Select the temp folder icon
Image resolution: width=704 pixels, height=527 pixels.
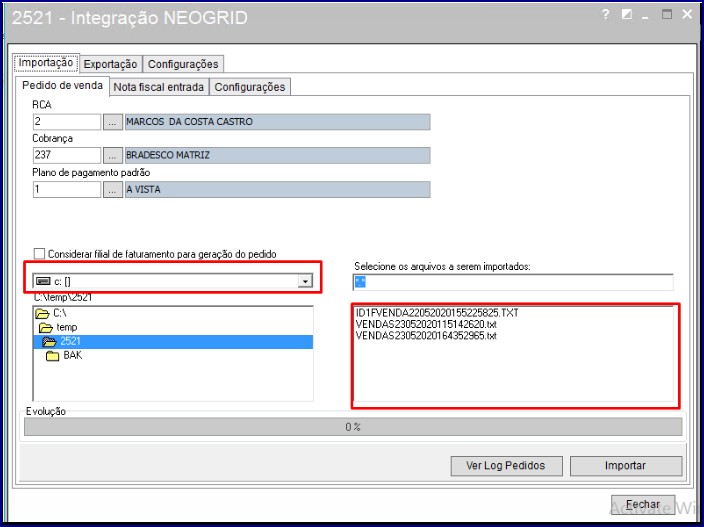pos(46,328)
